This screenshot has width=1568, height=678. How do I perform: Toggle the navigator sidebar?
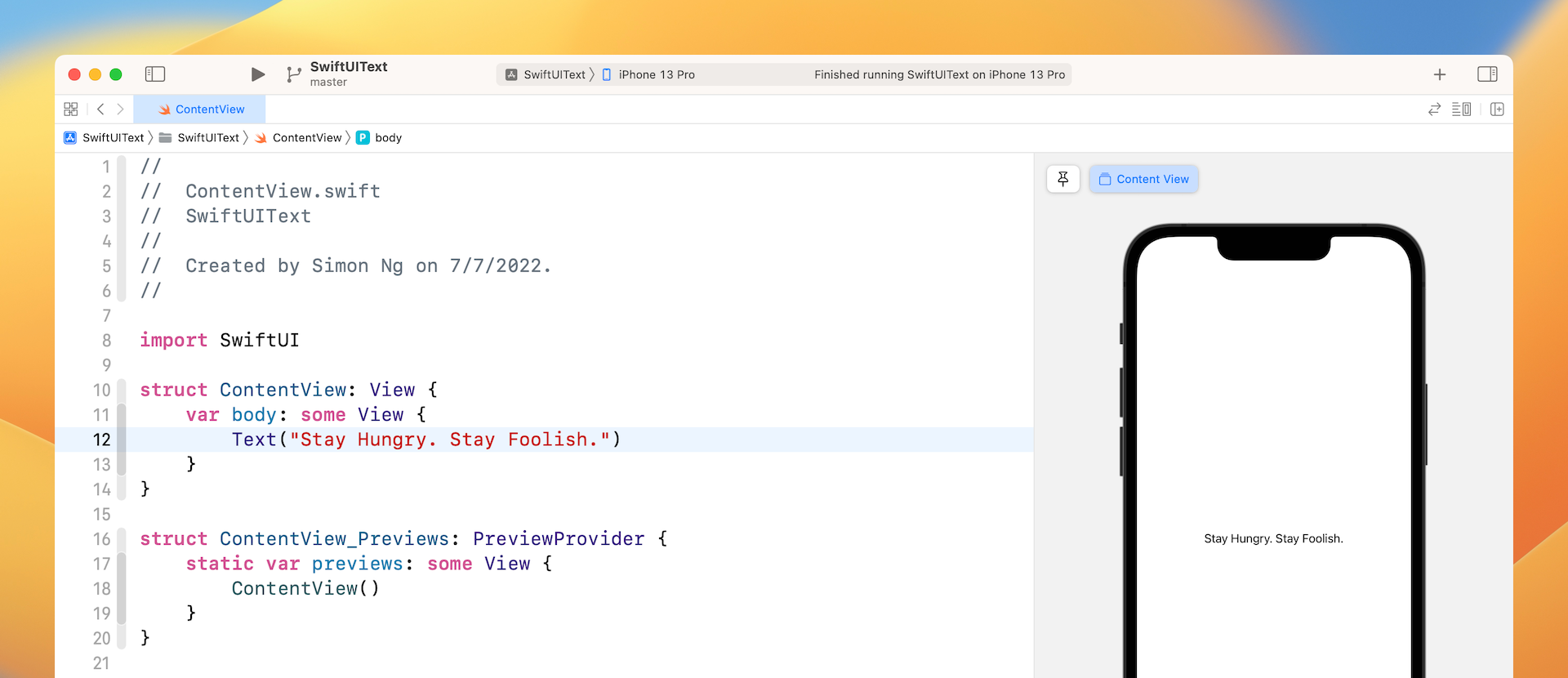pos(155,74)
